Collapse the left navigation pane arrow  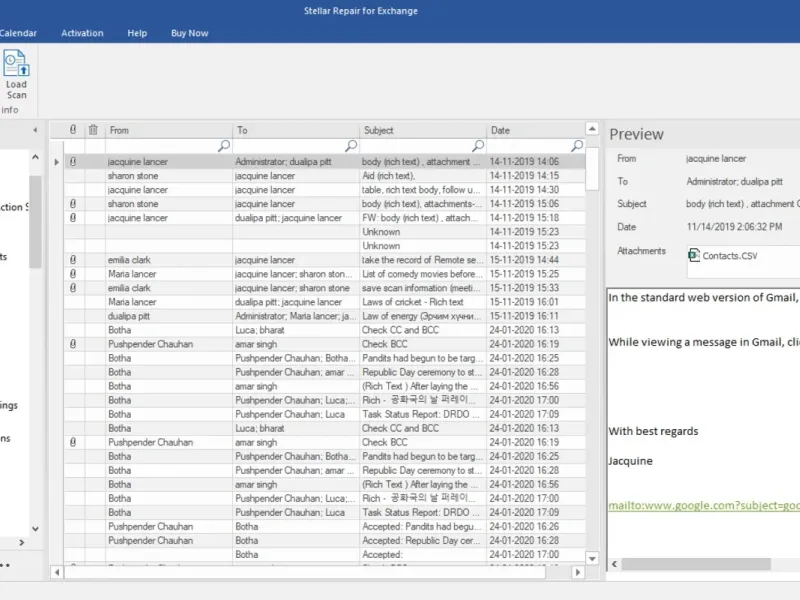[x=35, y=130]
